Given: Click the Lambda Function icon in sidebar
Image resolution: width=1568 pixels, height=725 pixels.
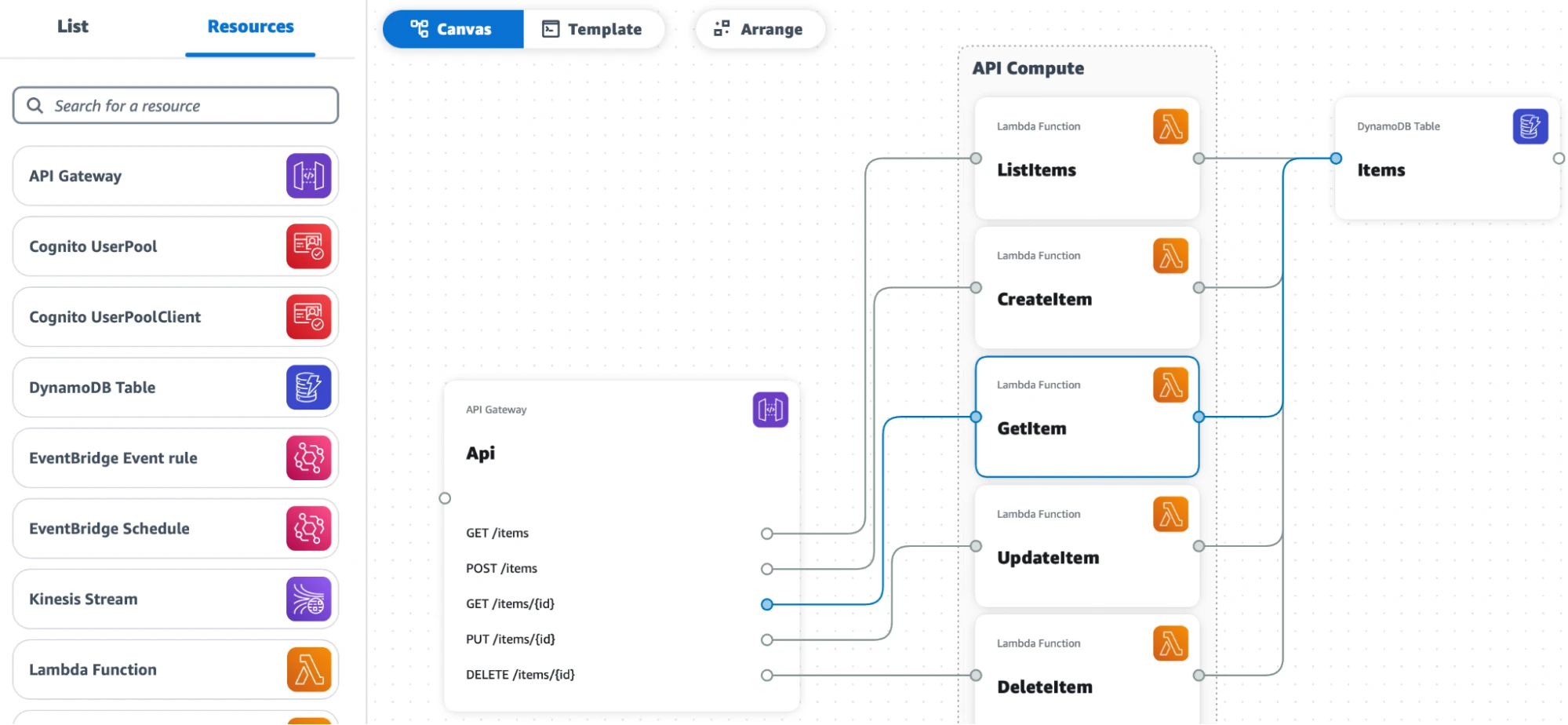Looking at the screenshot, I should [x=308, y=670].
